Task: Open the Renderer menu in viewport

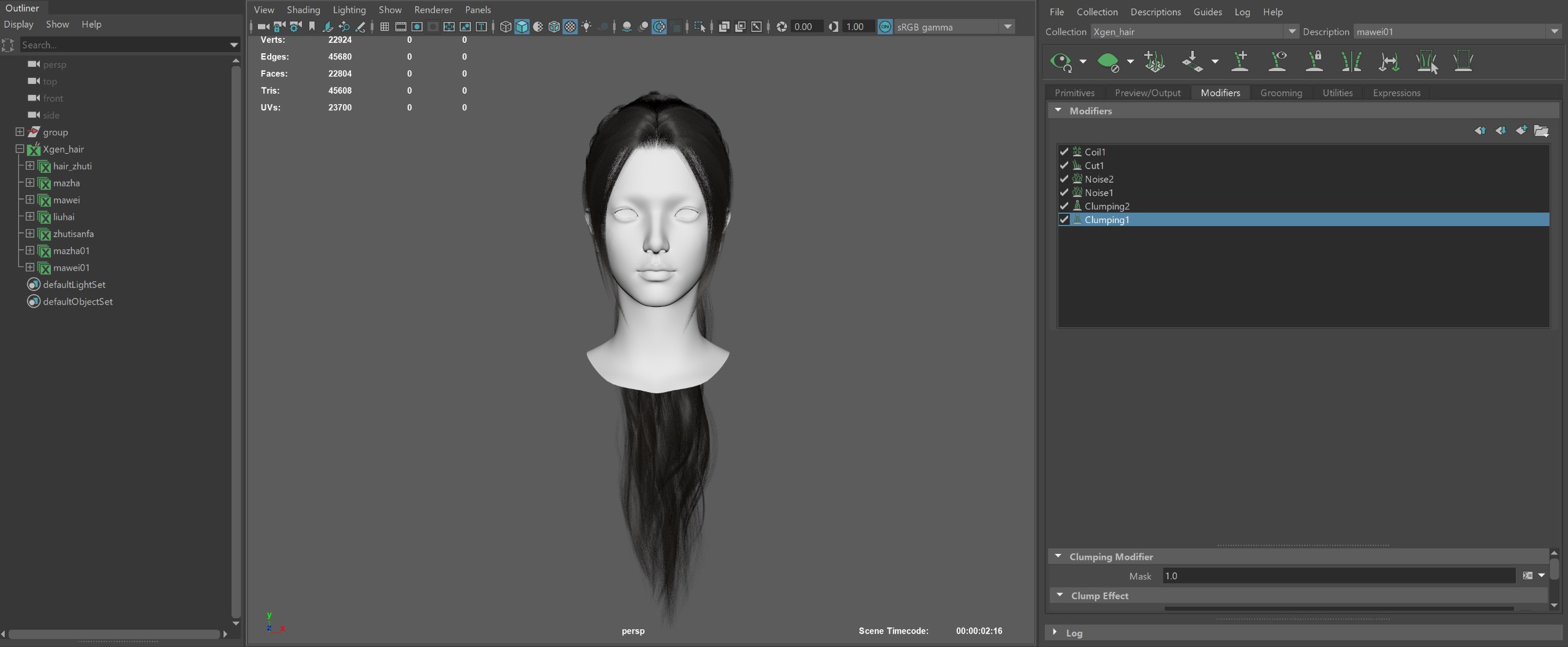Action: (x=433, y=10)
